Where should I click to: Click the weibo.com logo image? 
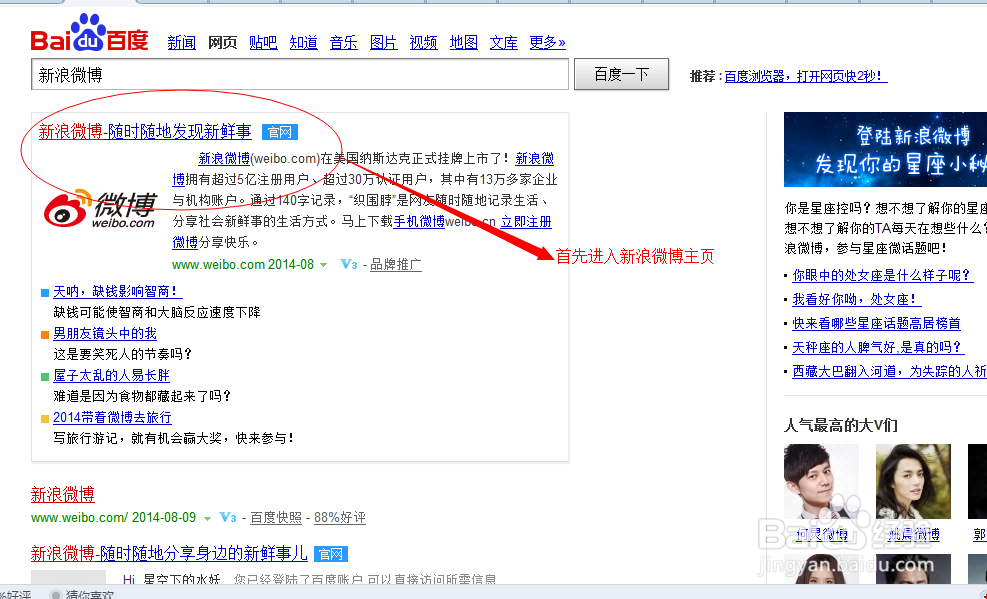[101, 210]
